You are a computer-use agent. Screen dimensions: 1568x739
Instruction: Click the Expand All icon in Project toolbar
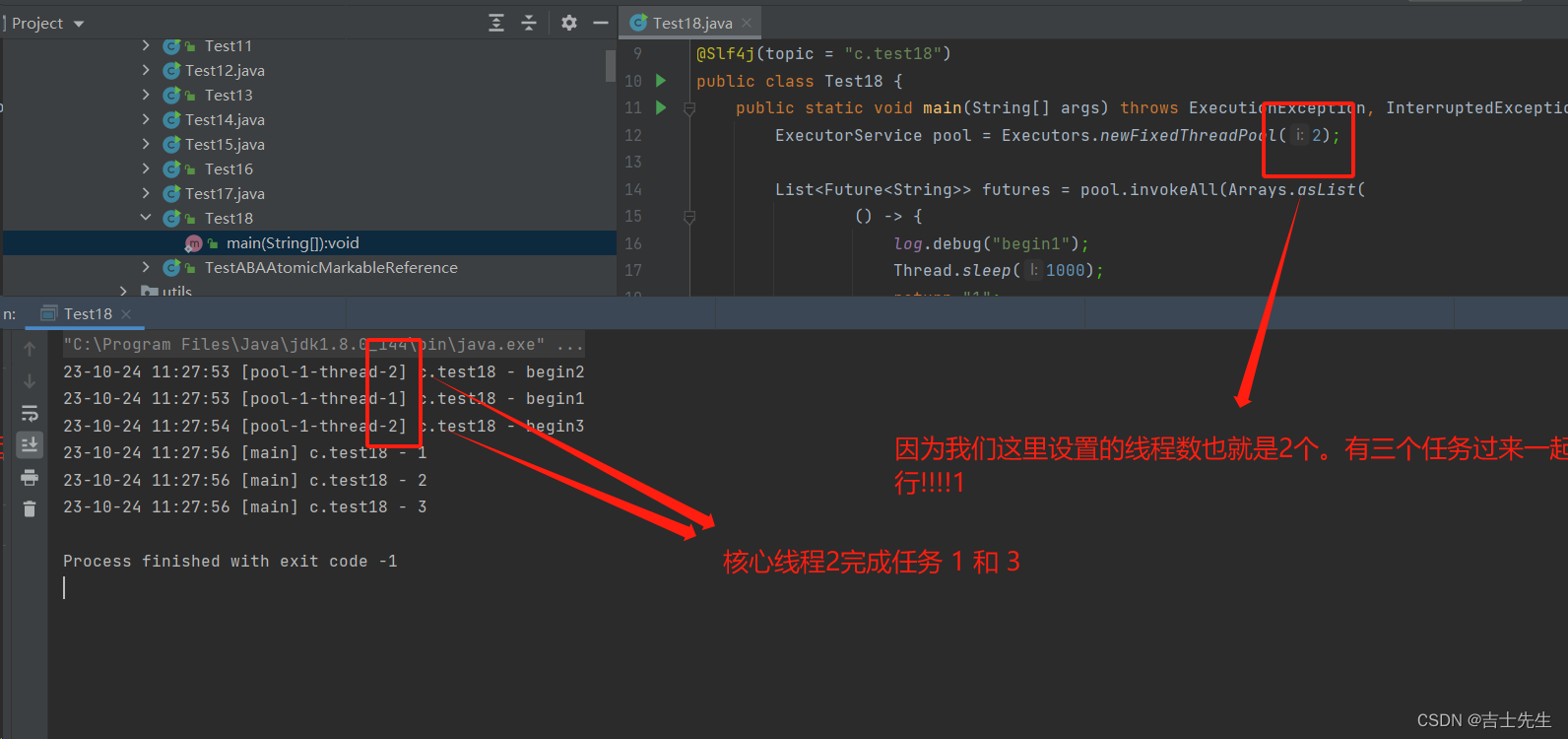496,23
